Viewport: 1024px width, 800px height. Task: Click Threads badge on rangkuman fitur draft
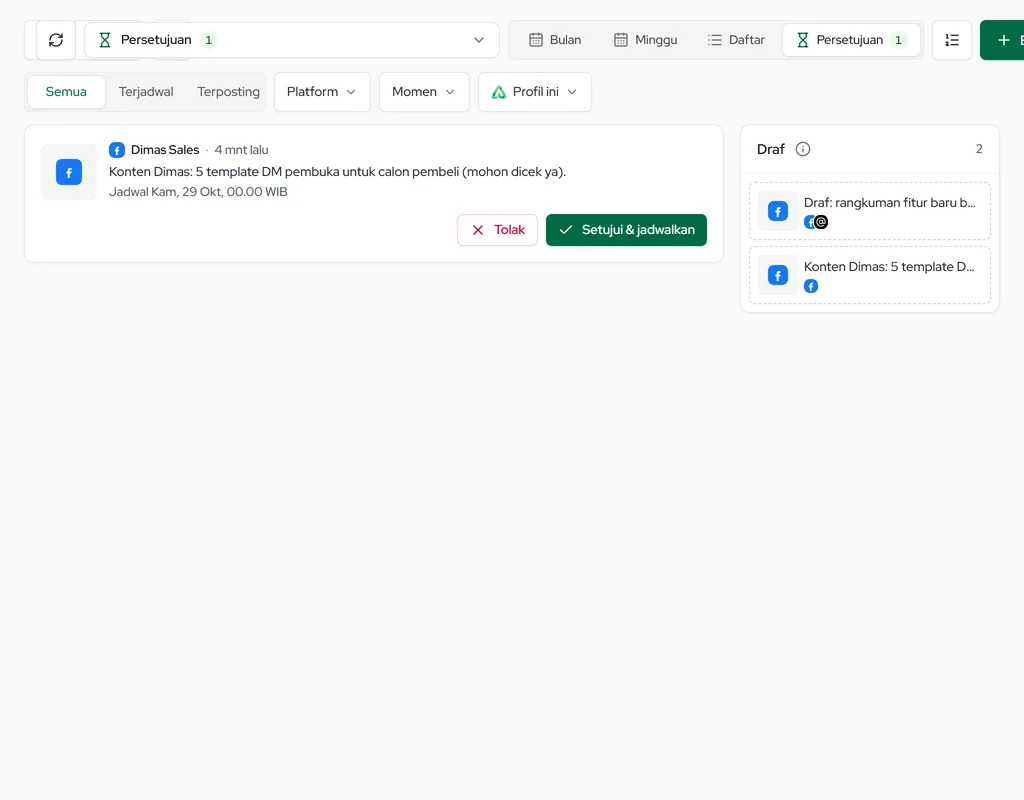(x=821, y=222)
